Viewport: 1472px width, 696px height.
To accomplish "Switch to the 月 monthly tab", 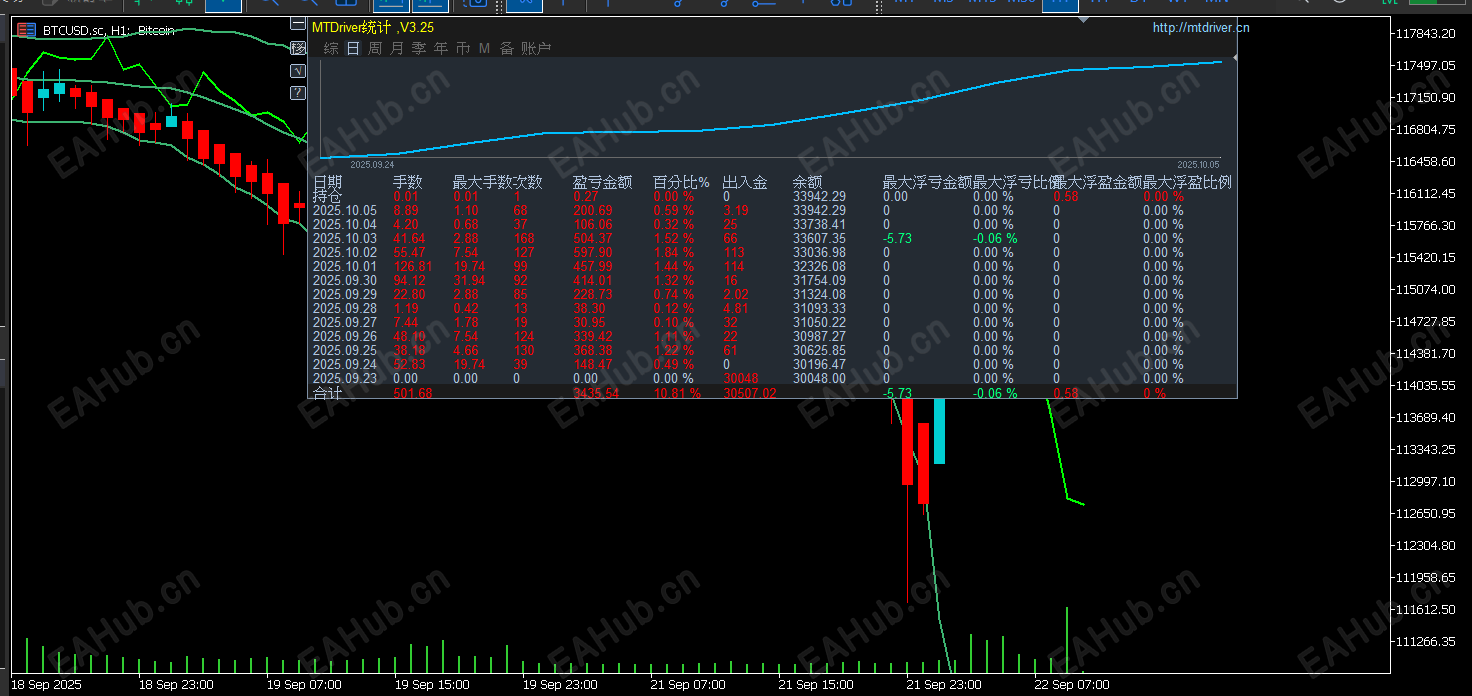I will point(397,48).
